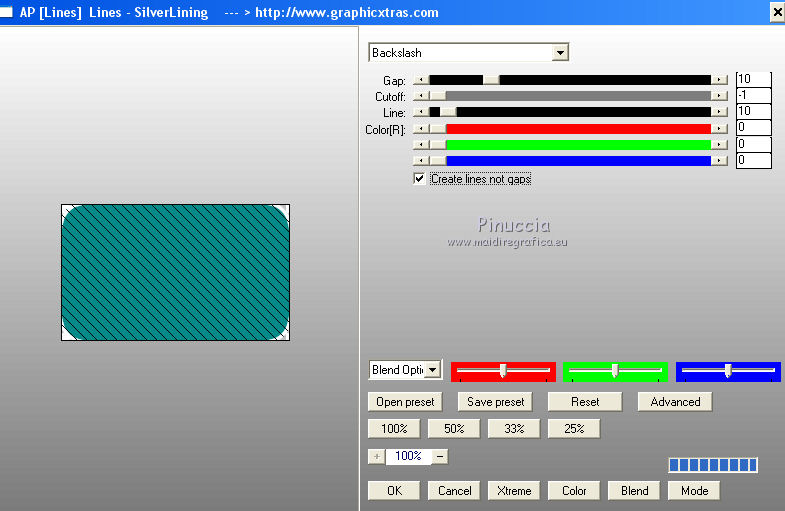
Task: Click the Mode button
Action: [694, 491]
